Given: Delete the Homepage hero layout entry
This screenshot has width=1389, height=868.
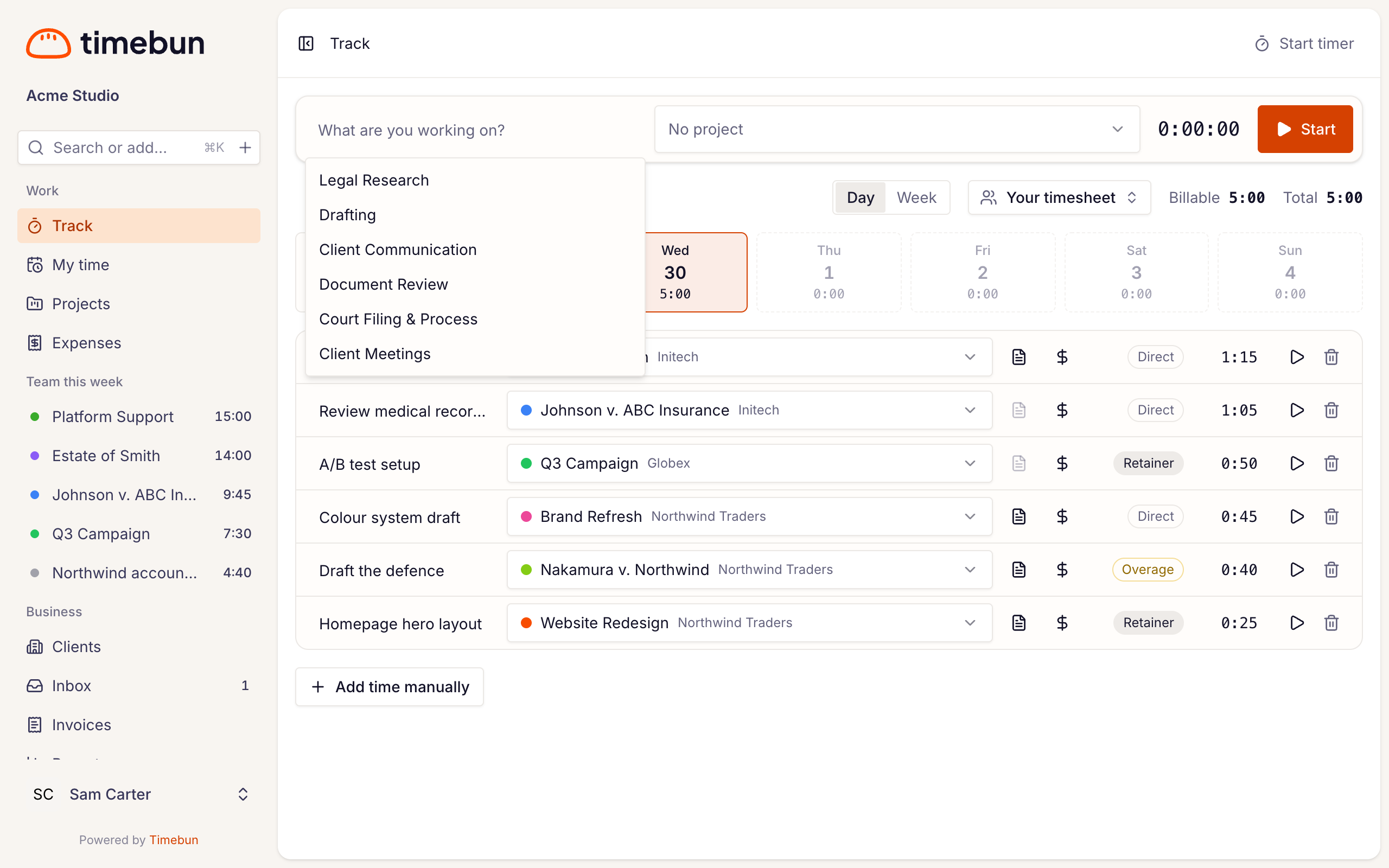Looking at the screenshot, I should point(1331,623).
